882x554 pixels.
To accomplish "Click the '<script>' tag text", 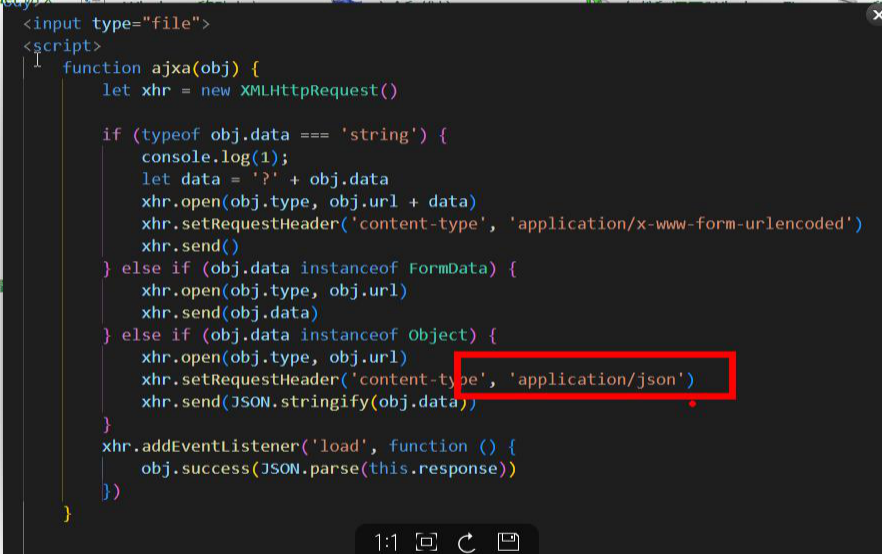I will pyautogui.click(x=62, y=46).
